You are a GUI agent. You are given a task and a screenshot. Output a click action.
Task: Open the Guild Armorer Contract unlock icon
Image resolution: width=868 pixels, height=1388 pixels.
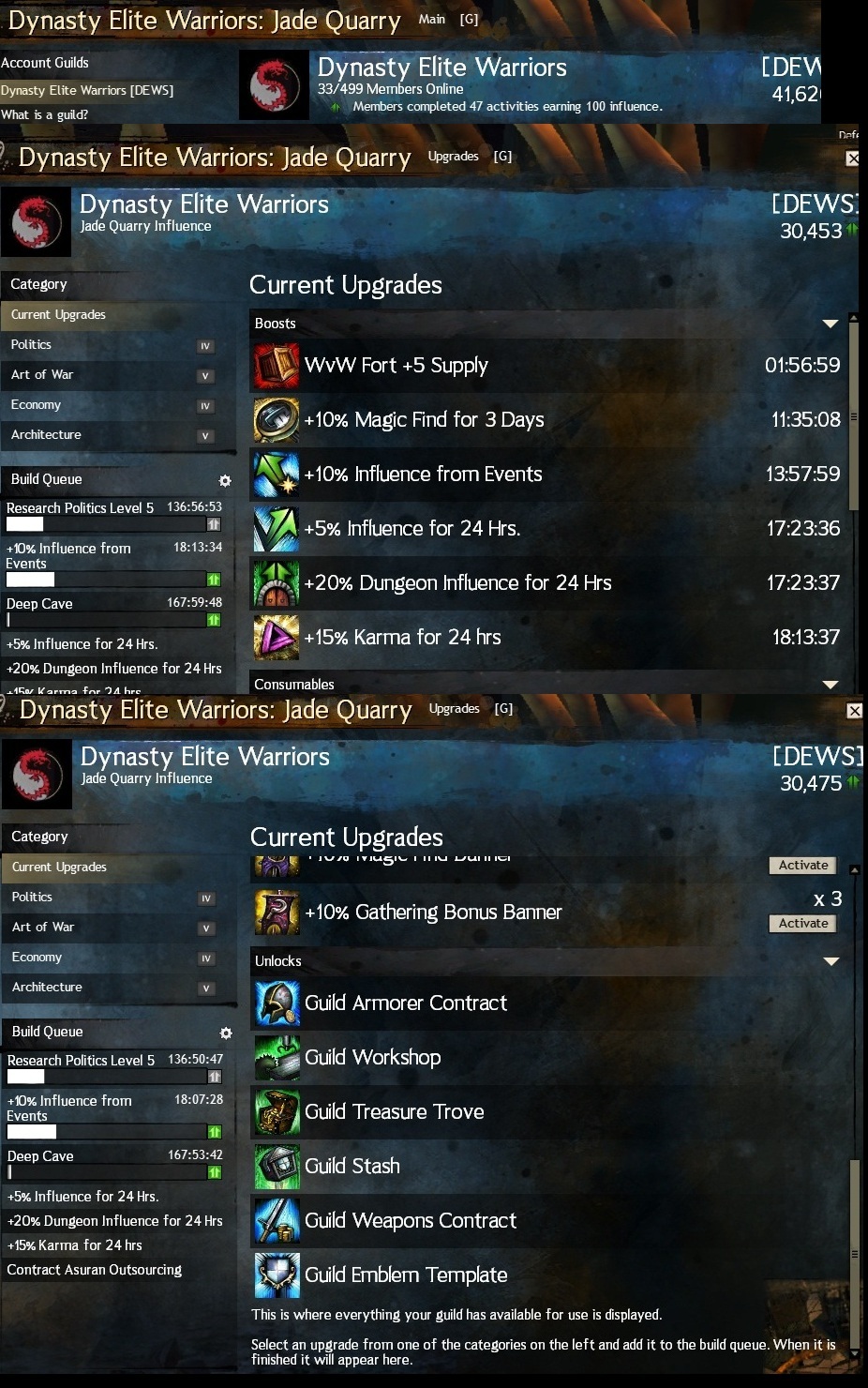277,1003
